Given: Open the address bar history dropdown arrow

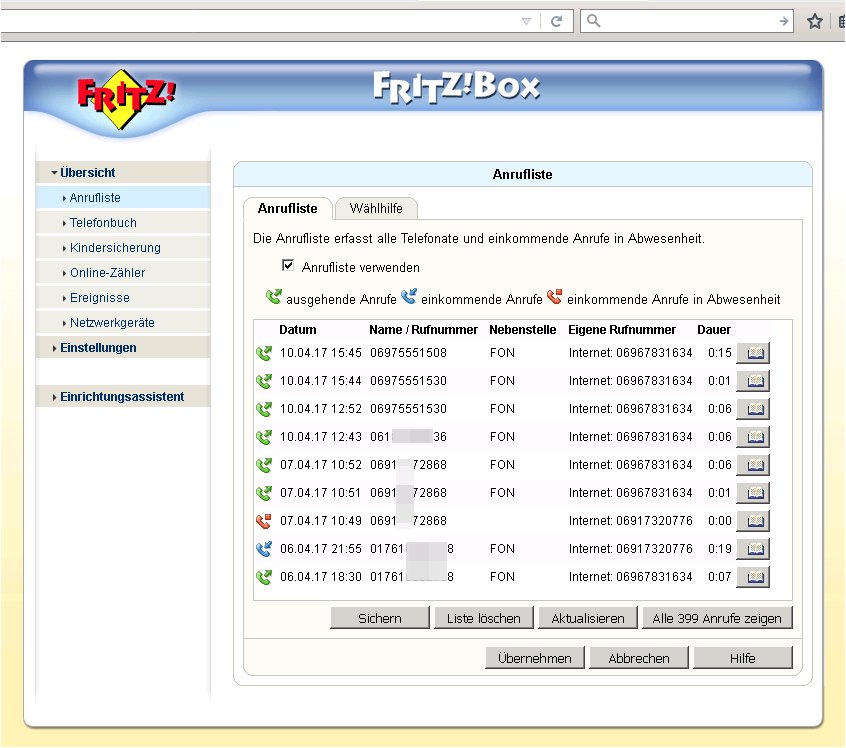Looking at the screenshot, I should point(527,22).
